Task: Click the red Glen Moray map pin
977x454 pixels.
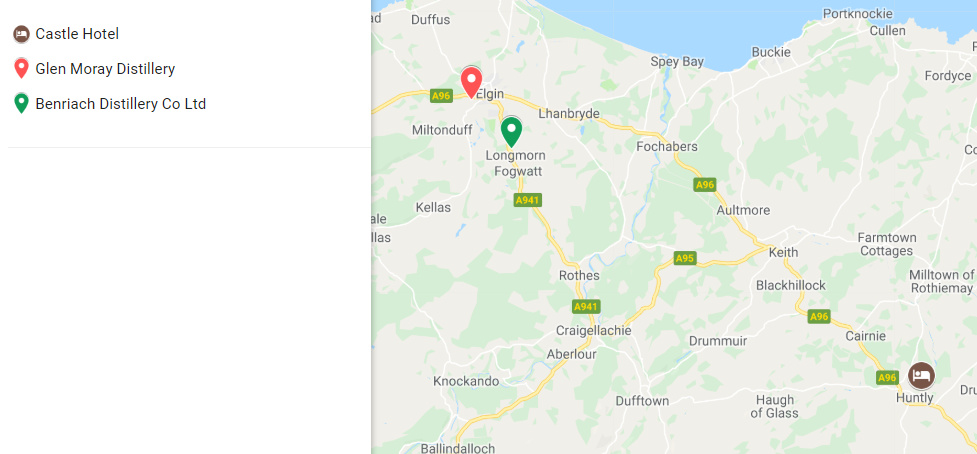Action: (471, 83)
